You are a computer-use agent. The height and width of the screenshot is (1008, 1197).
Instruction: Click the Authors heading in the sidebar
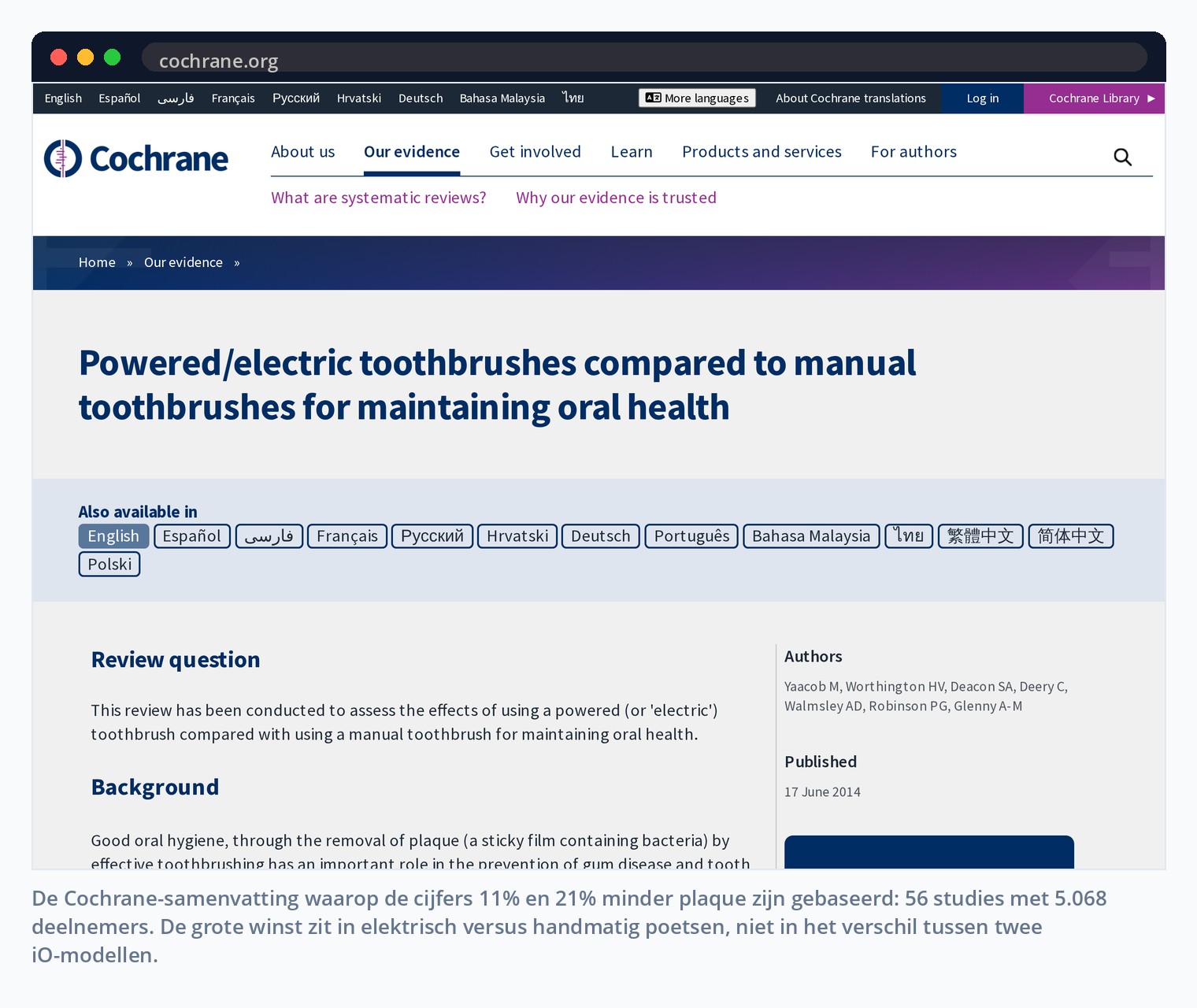tap(813, 657)
